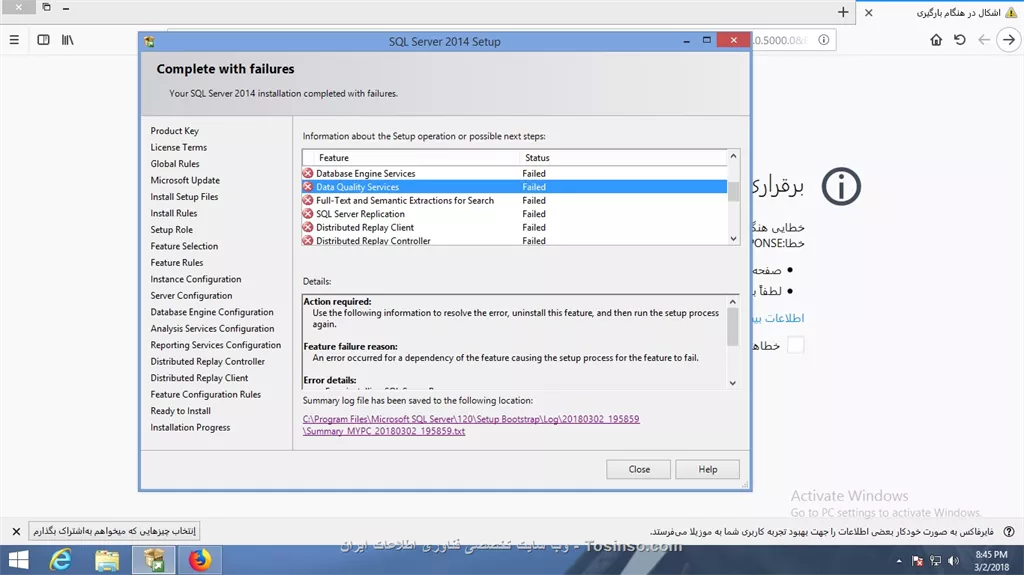Click the volume speaker tray icon
1024x575 pixels.
coord(953,561)
